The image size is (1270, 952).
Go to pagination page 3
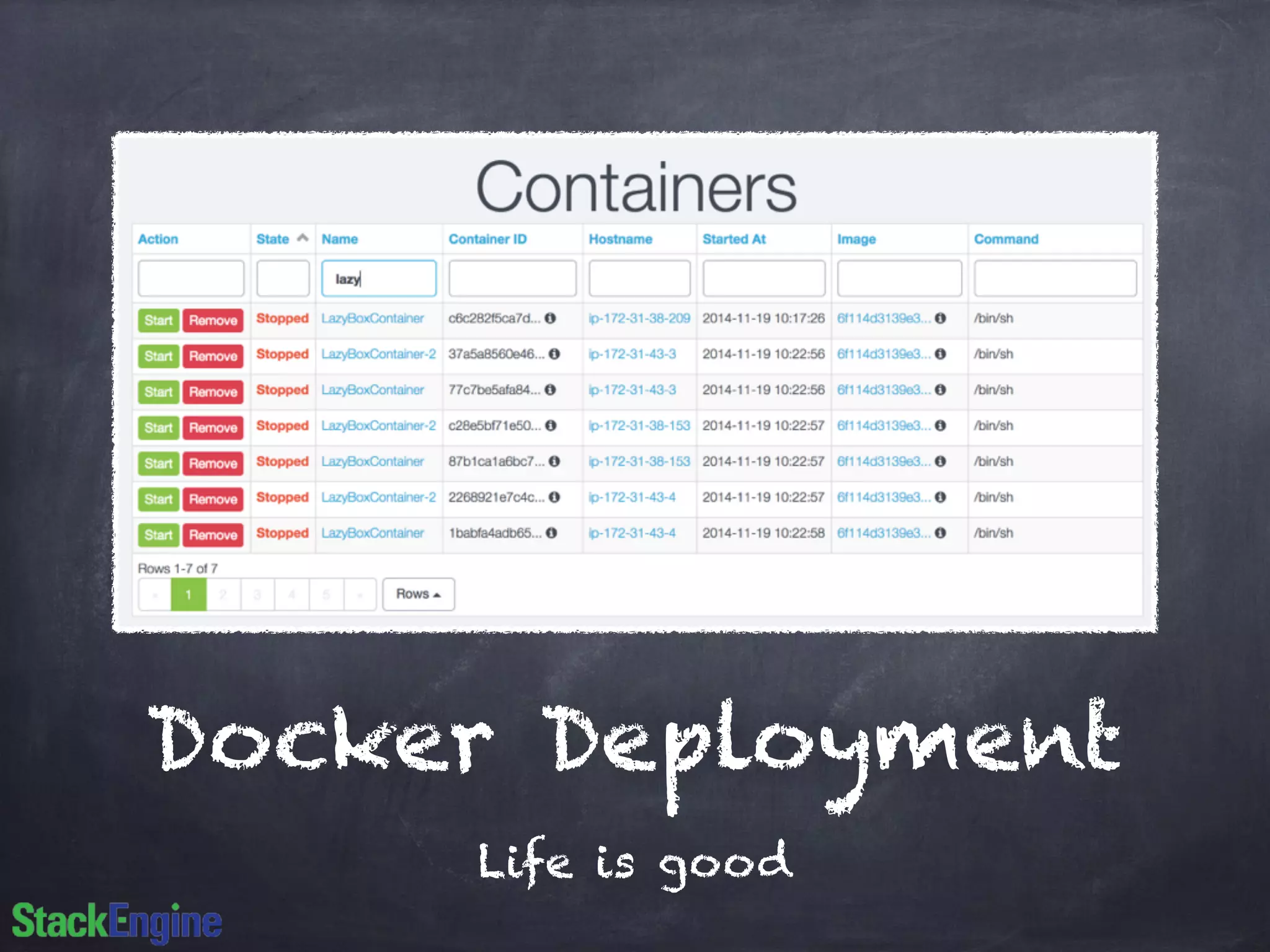pyautogui.click(x=257, y=595)
